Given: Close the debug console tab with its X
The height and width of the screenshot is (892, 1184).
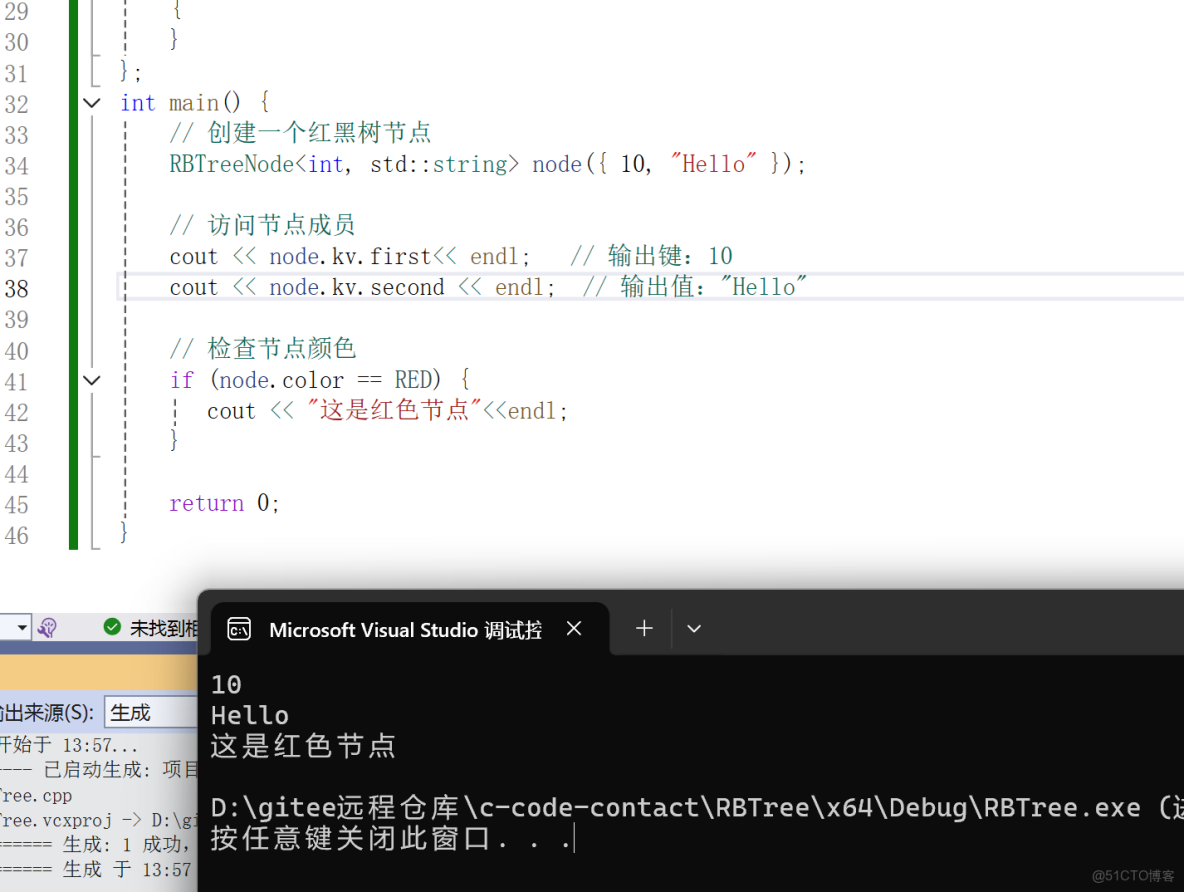Looking at the screenshot, I should click(573, 629).
